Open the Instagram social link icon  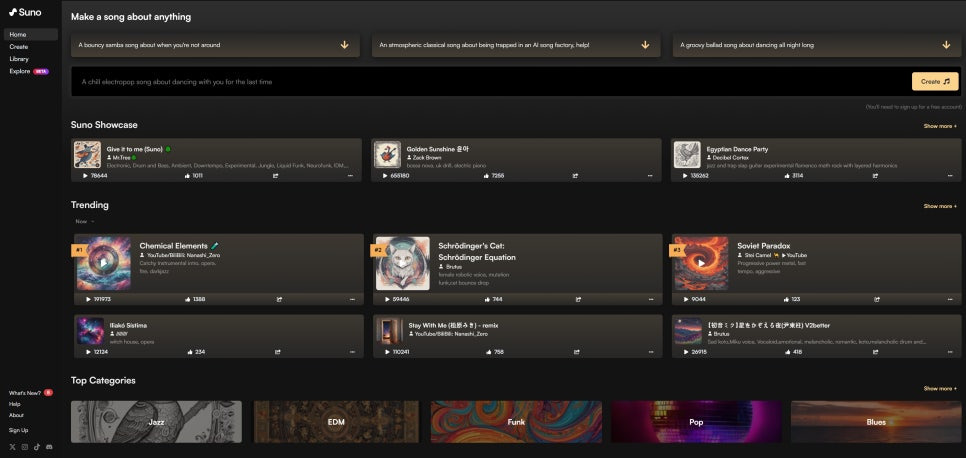[25, 447]
